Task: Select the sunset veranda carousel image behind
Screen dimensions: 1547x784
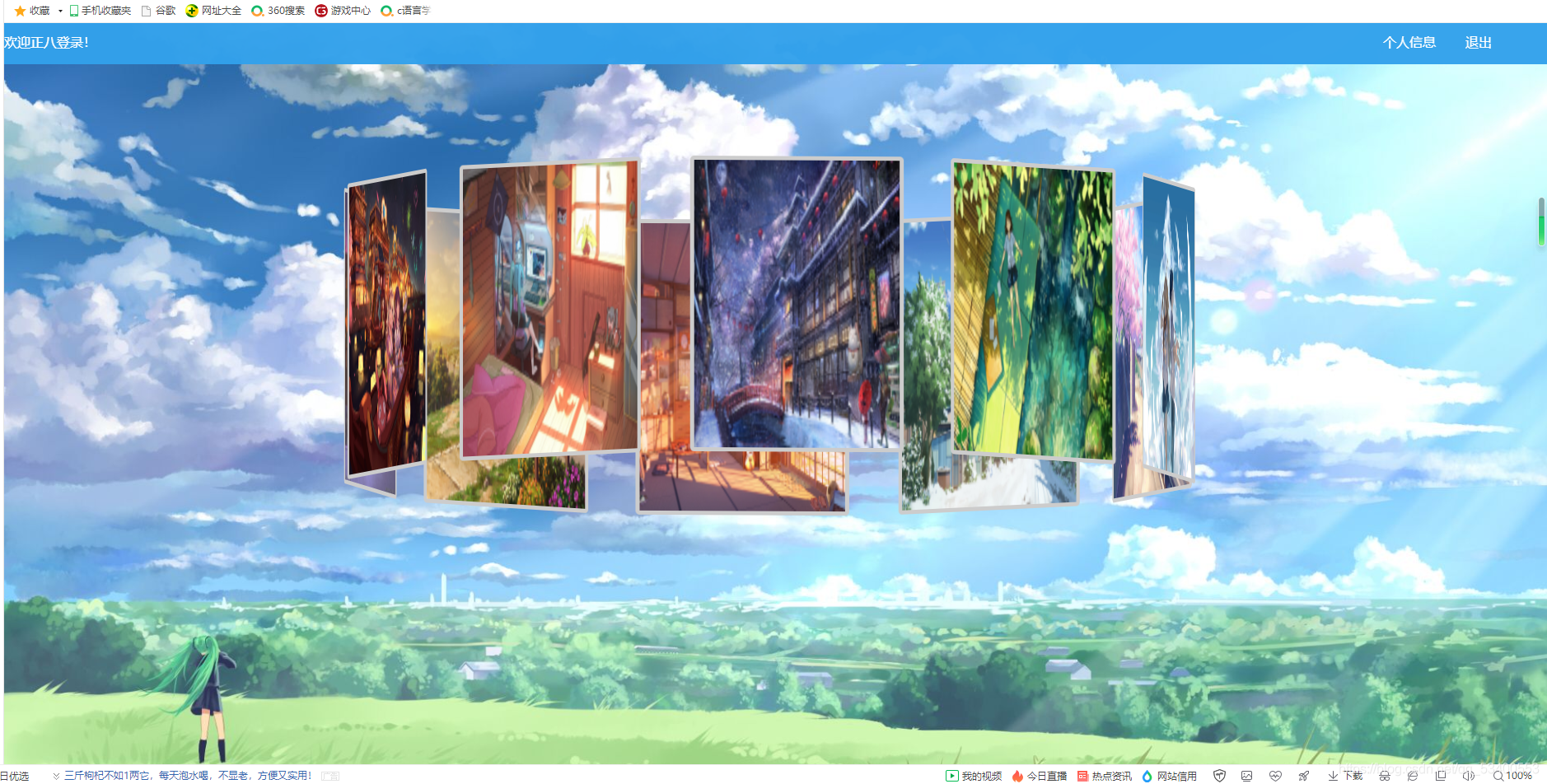Action: (741, 482)
